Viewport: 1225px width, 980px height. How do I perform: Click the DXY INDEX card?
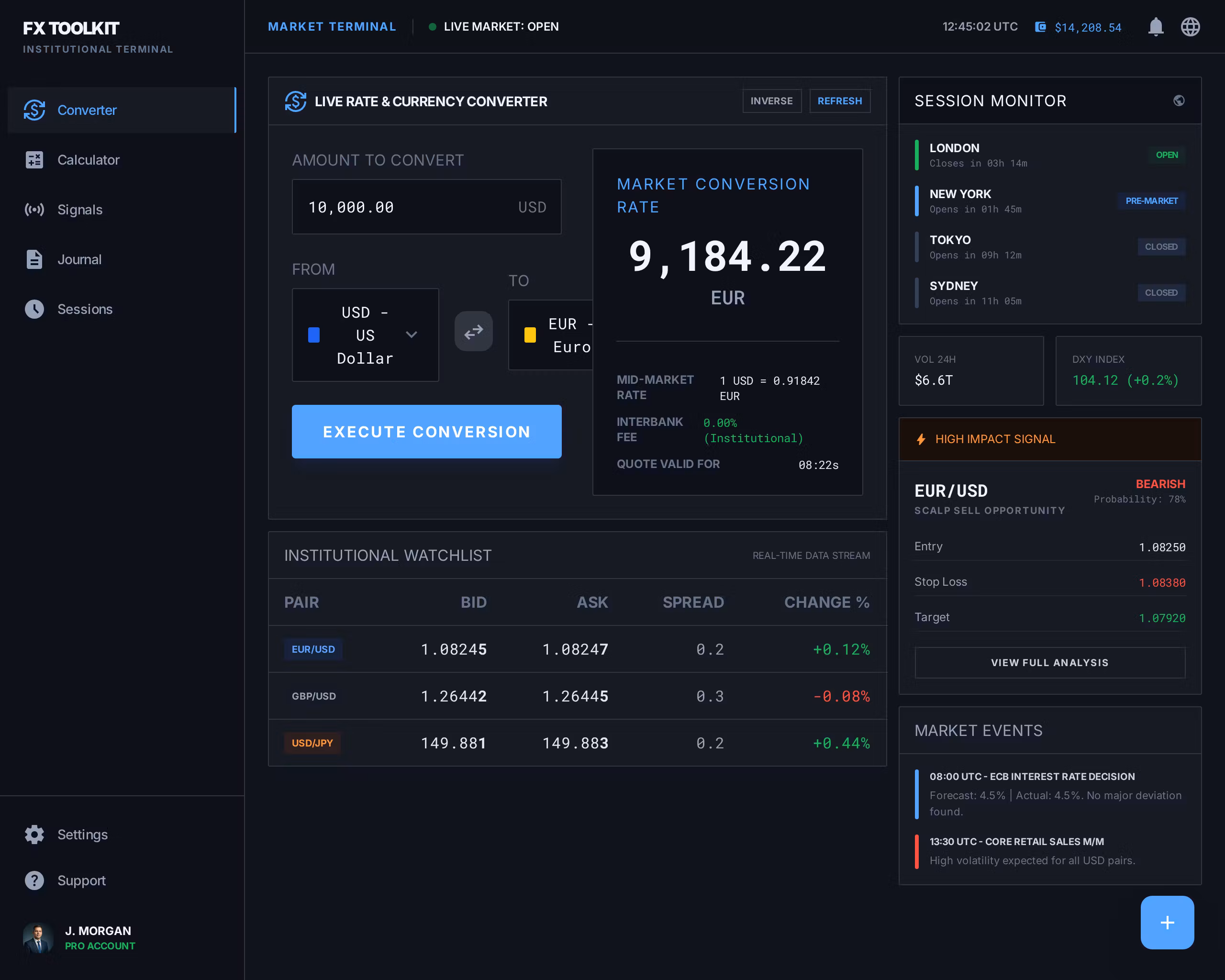click(1128, 371)
